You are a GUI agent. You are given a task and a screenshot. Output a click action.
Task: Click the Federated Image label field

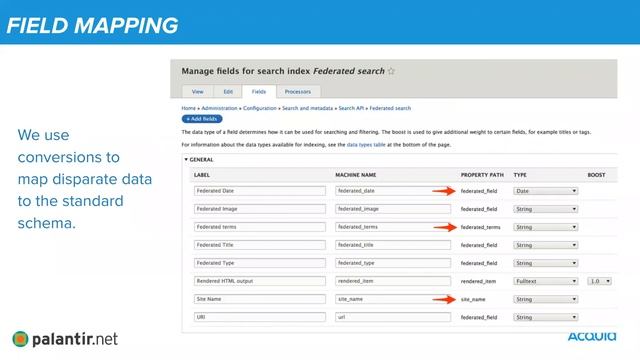(260, 209)
